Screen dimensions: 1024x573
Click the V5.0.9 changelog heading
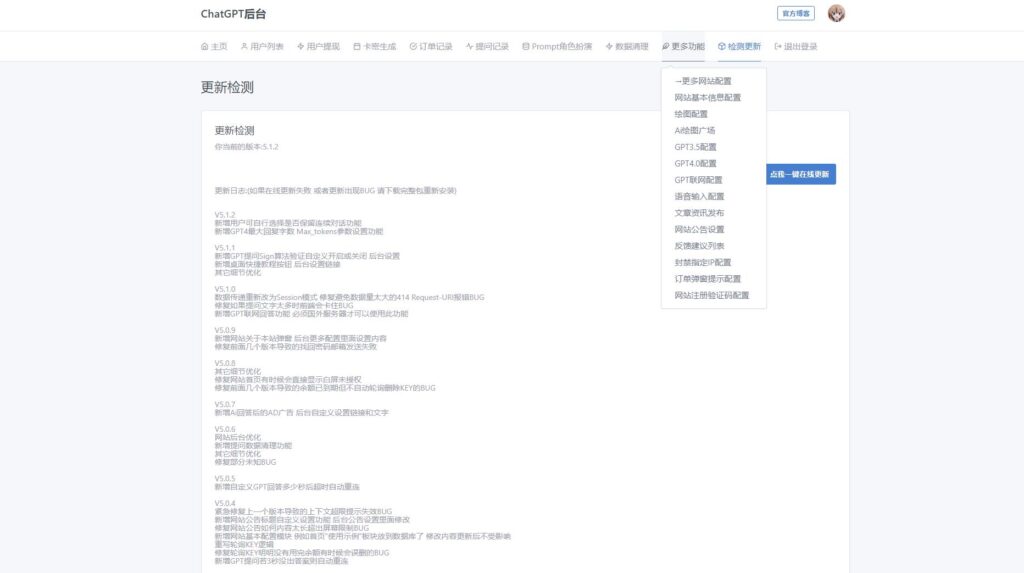click(225, 330)
